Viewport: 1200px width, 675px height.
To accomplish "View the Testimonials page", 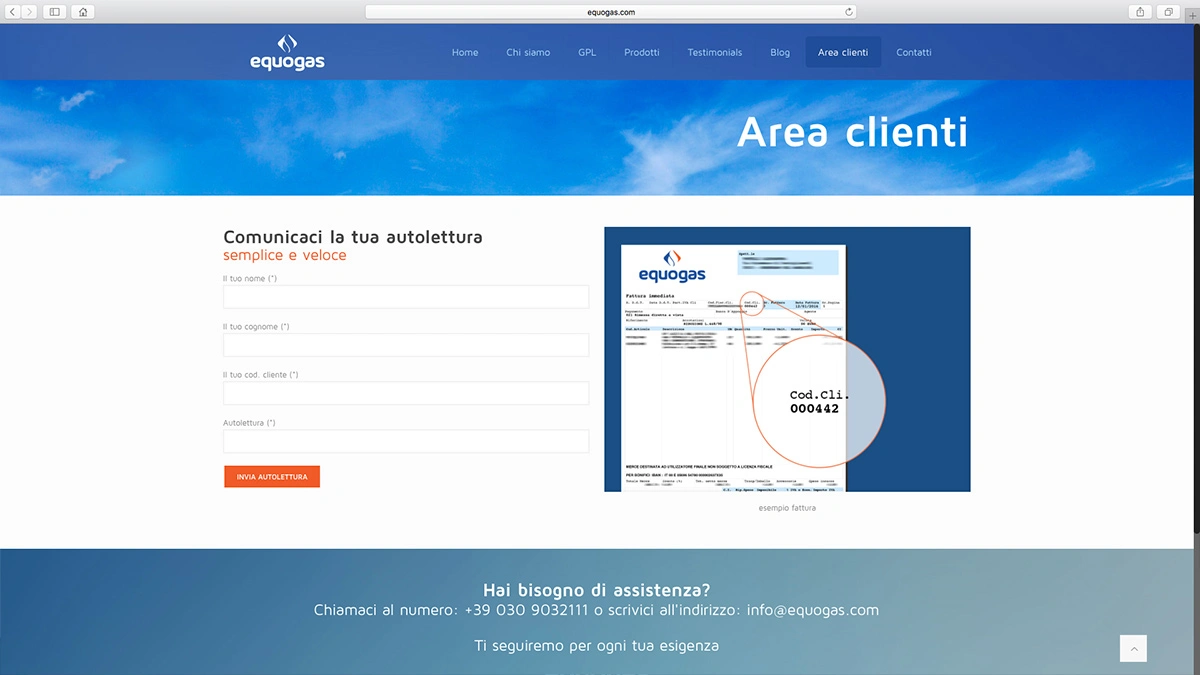I will (715, 52).
